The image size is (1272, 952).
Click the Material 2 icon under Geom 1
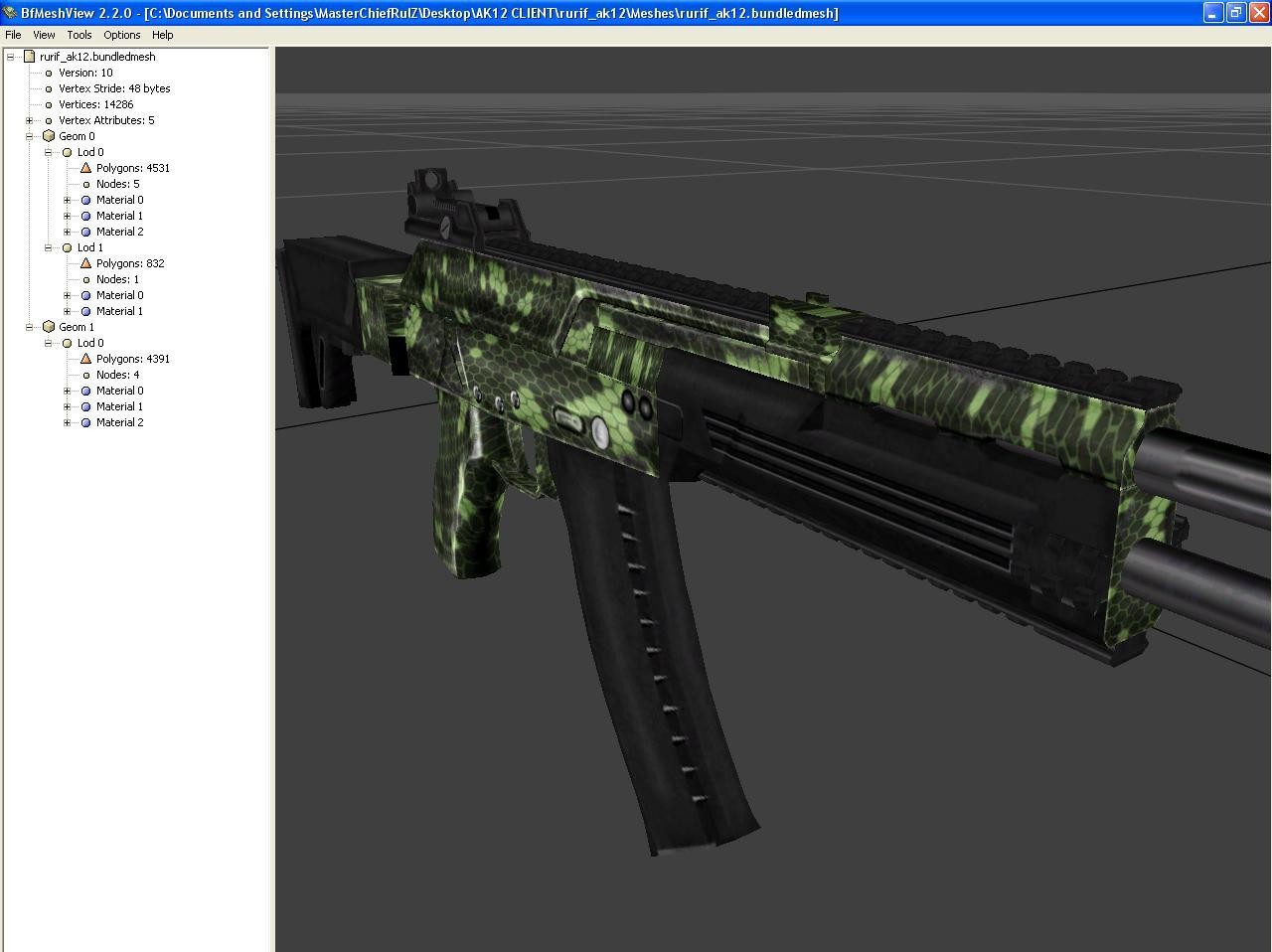[x=85, y=422]
